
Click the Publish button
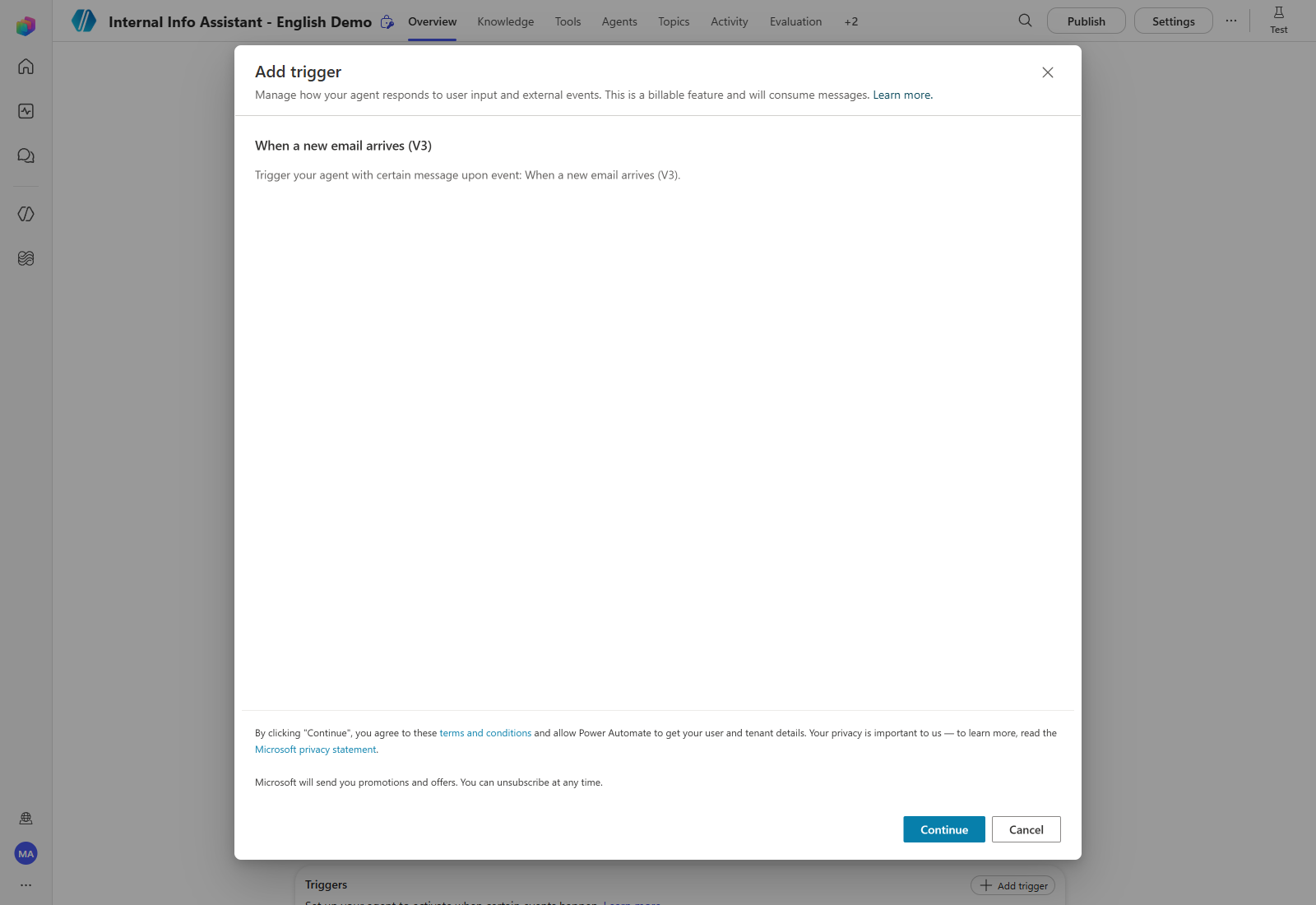(x=1086, y=21)
